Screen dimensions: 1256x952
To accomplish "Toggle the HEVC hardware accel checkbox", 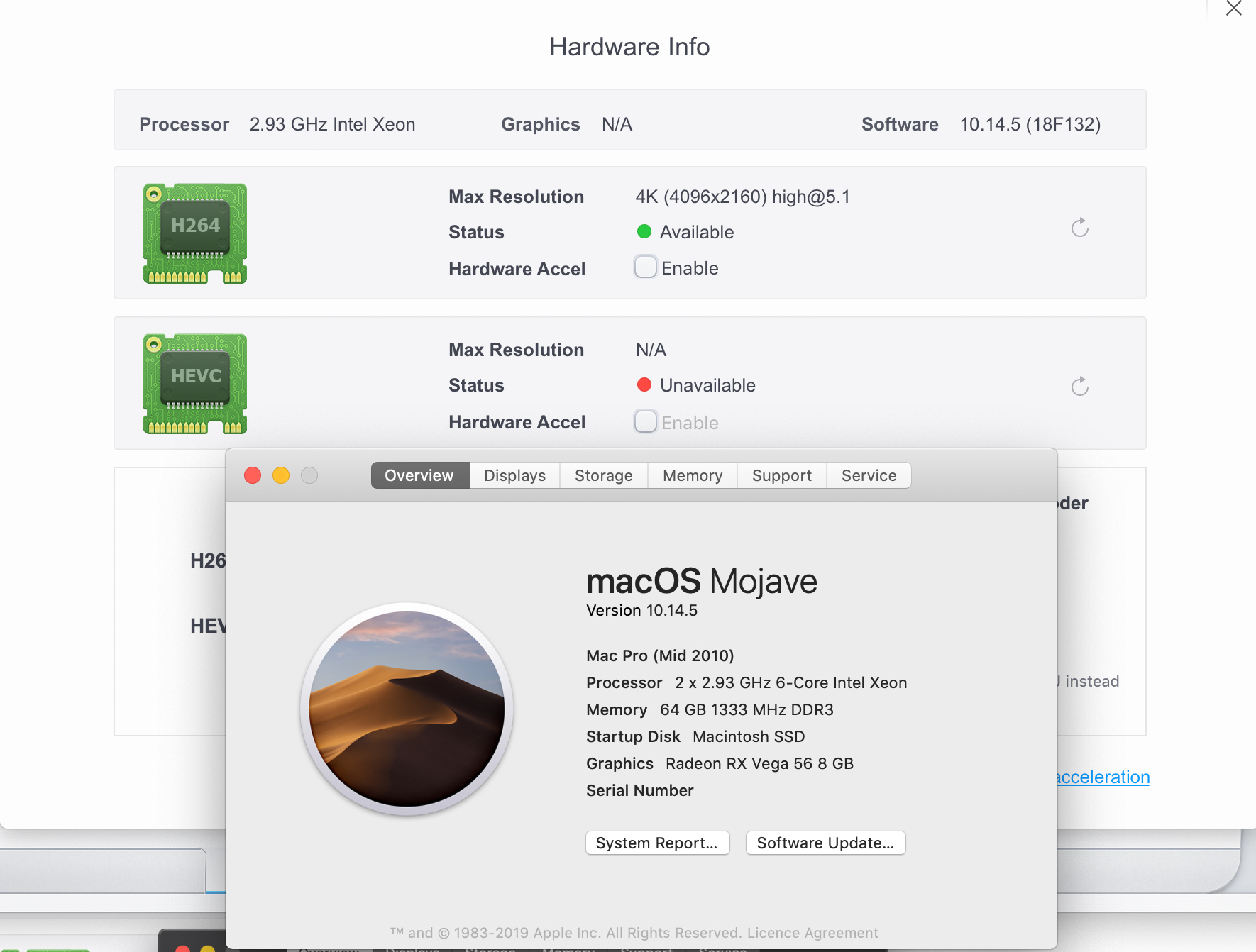I will 645,421.
